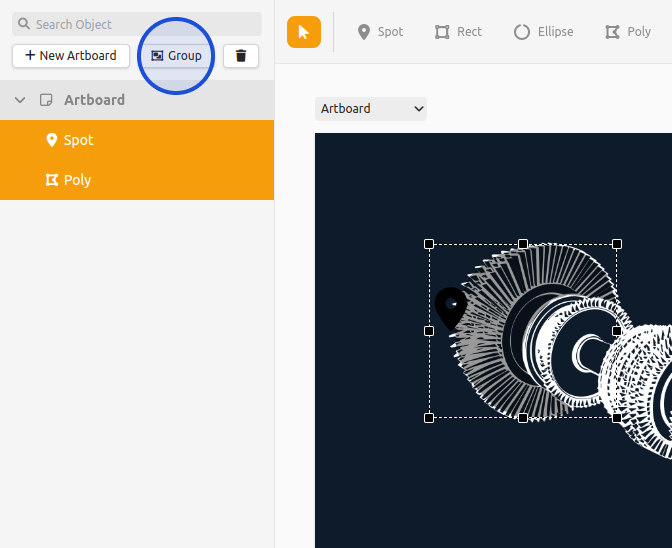Click the right-middle selection handle
The image size is (672, 548).
pyautogui.click(x=617, y=331)
